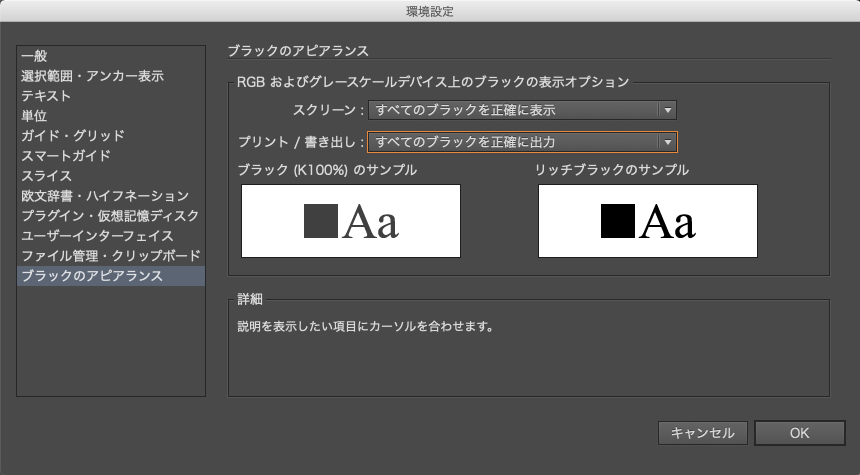Open the プリント / 書き出し dropdown arrow
The image size is (860, 475).
tap(667, 142)
